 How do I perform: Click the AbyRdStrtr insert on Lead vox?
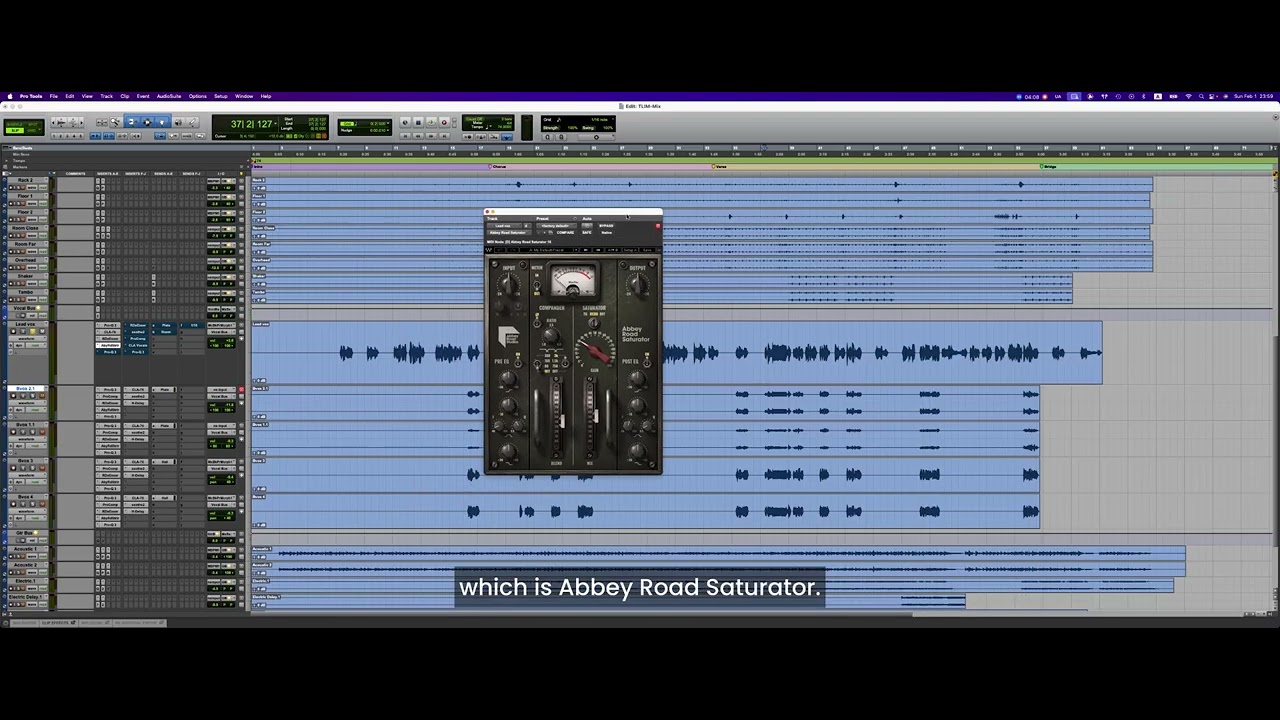click(x=108, y=345)
